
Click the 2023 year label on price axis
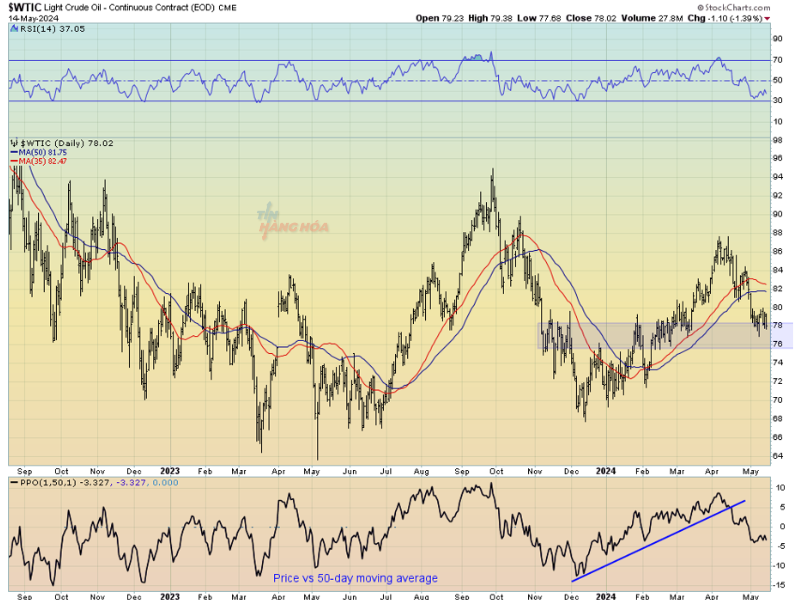pyautogui.click(x=170, y=470)
